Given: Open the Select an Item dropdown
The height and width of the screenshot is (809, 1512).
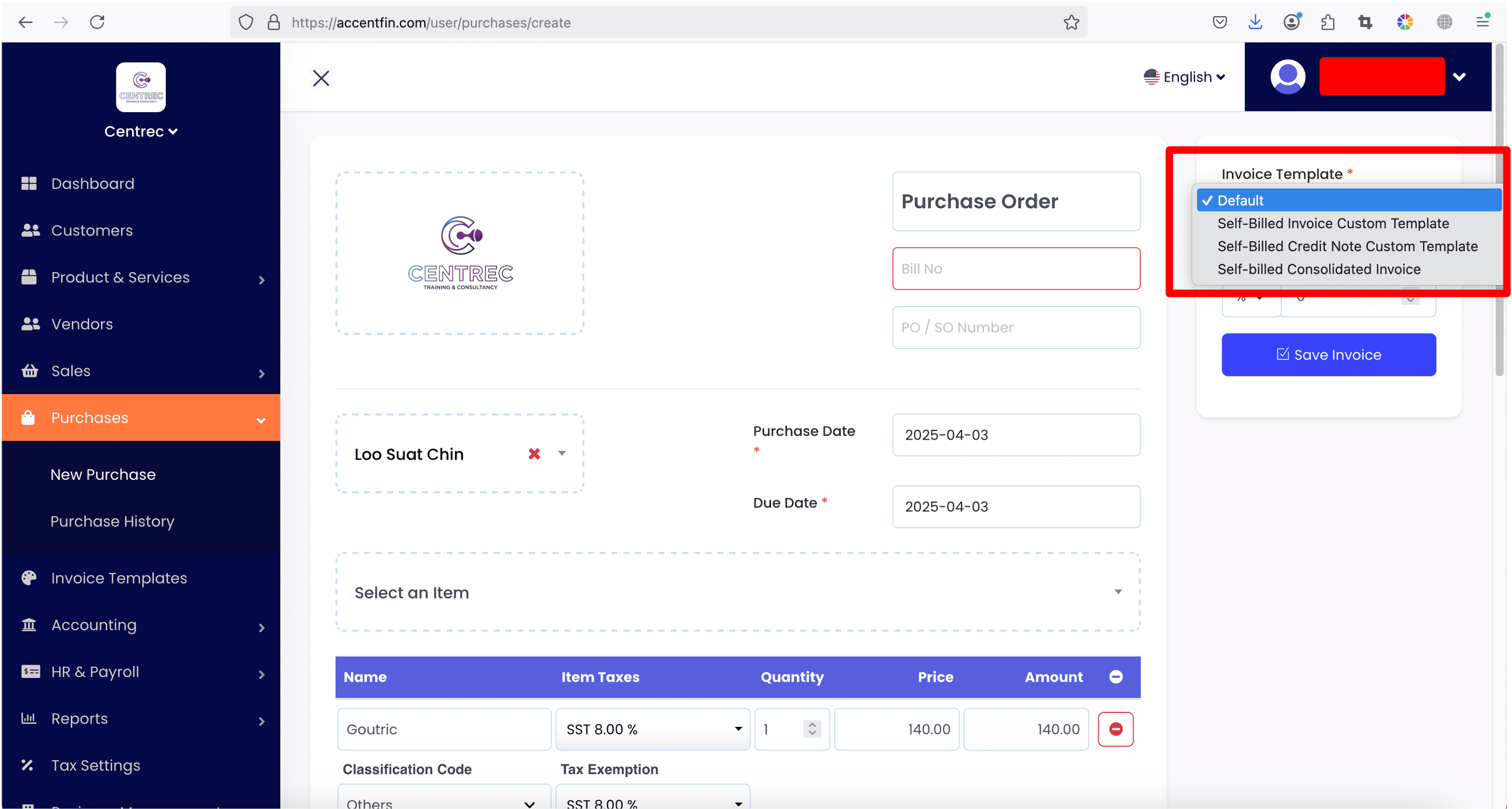Looking at the screenshot, I should tap(738, 592).
